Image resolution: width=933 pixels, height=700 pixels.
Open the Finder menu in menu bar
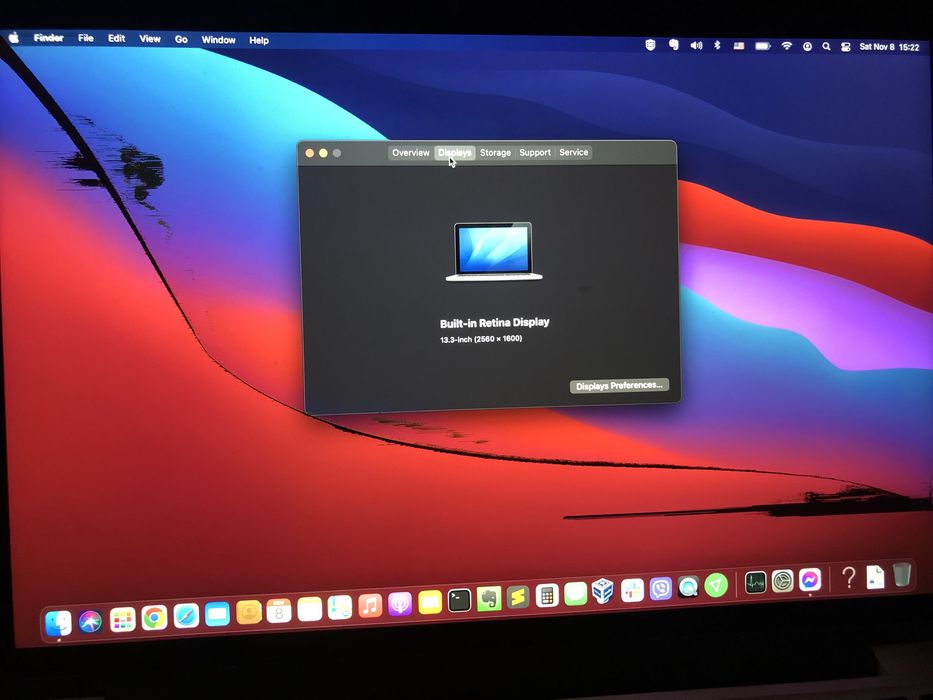[x=48, y=38]
